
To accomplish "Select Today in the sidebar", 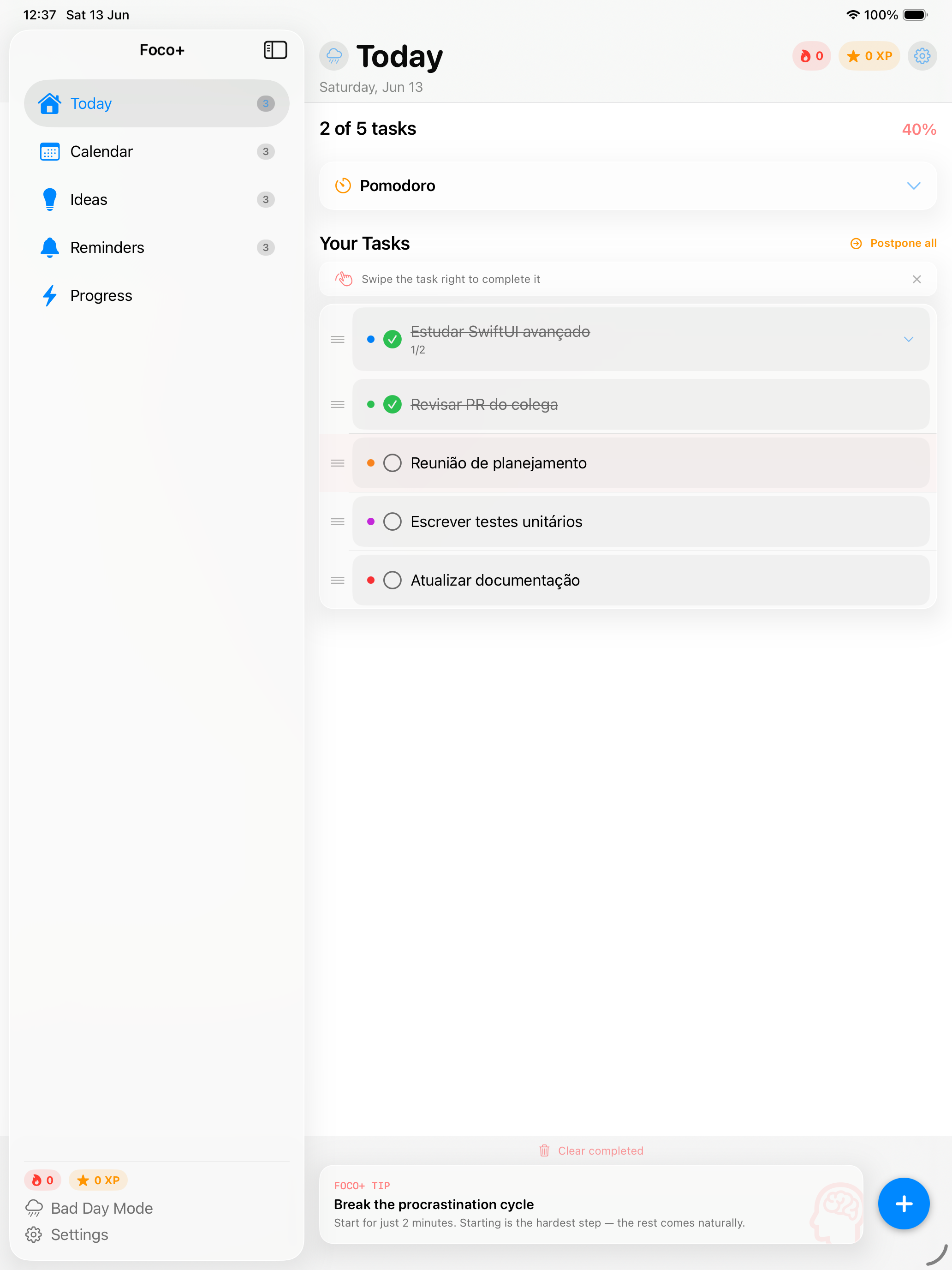I will pyautogui.click(x=157, y=103).
